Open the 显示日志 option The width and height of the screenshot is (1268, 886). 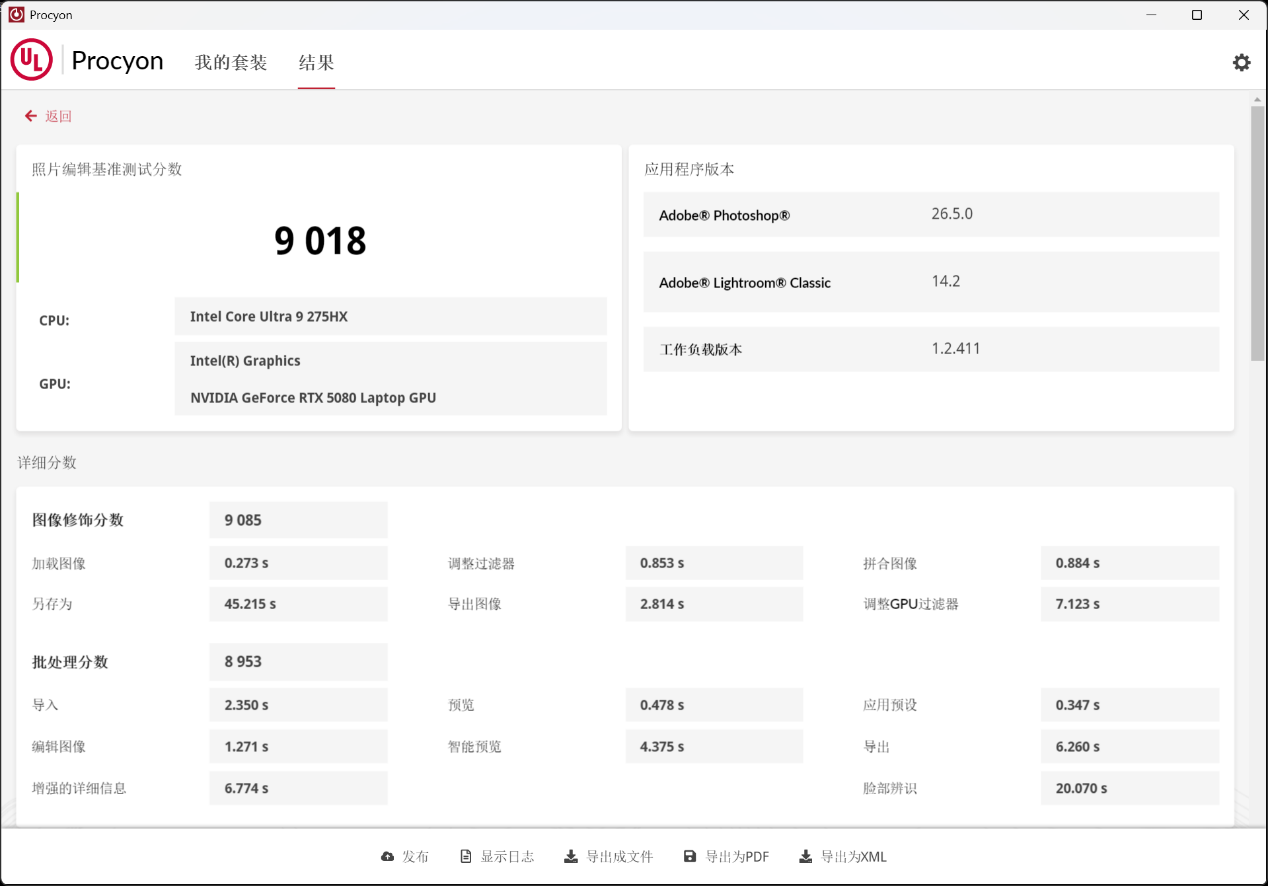508,856
